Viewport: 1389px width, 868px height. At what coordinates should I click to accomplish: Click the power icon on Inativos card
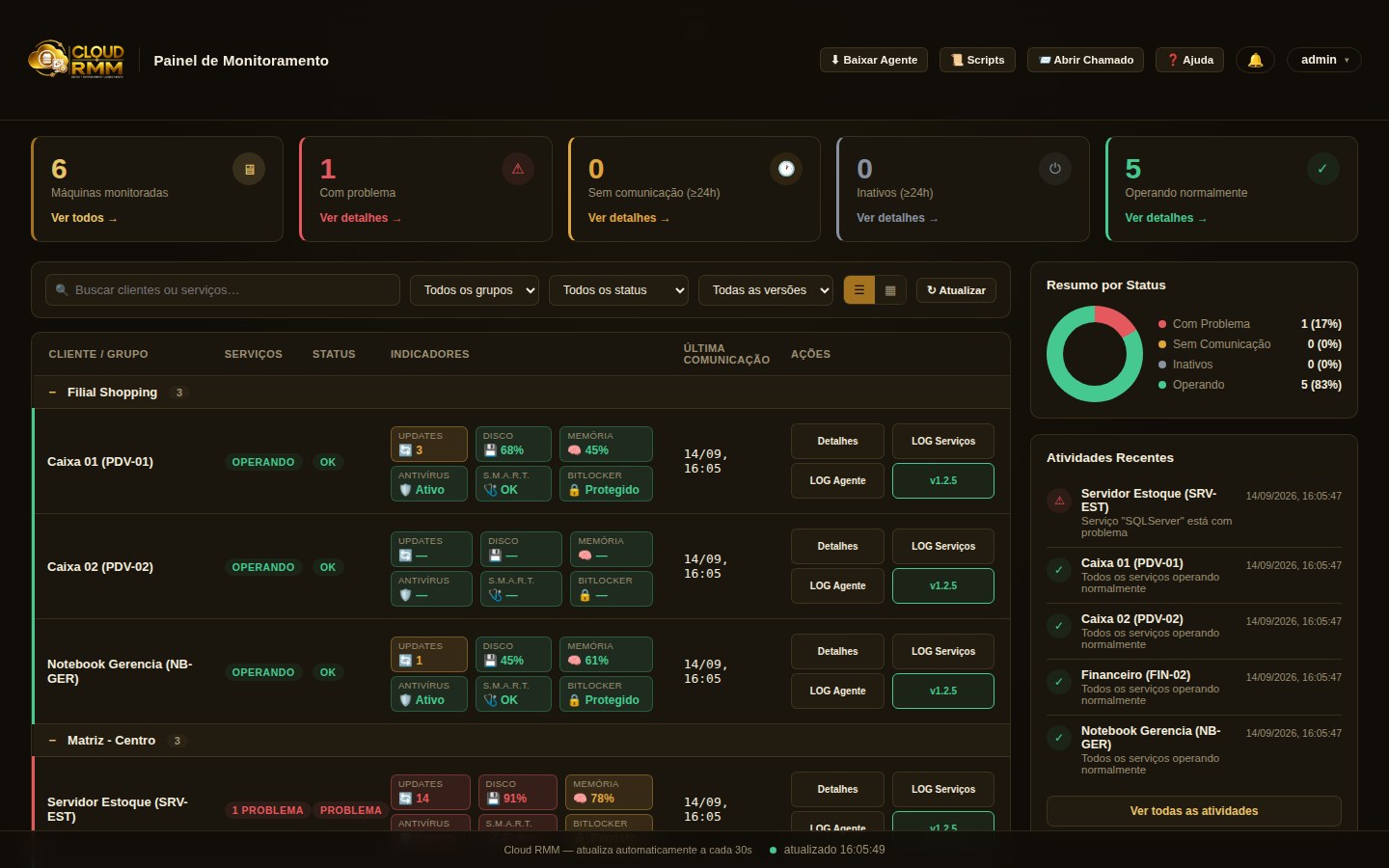click(x=1055, y=169)
